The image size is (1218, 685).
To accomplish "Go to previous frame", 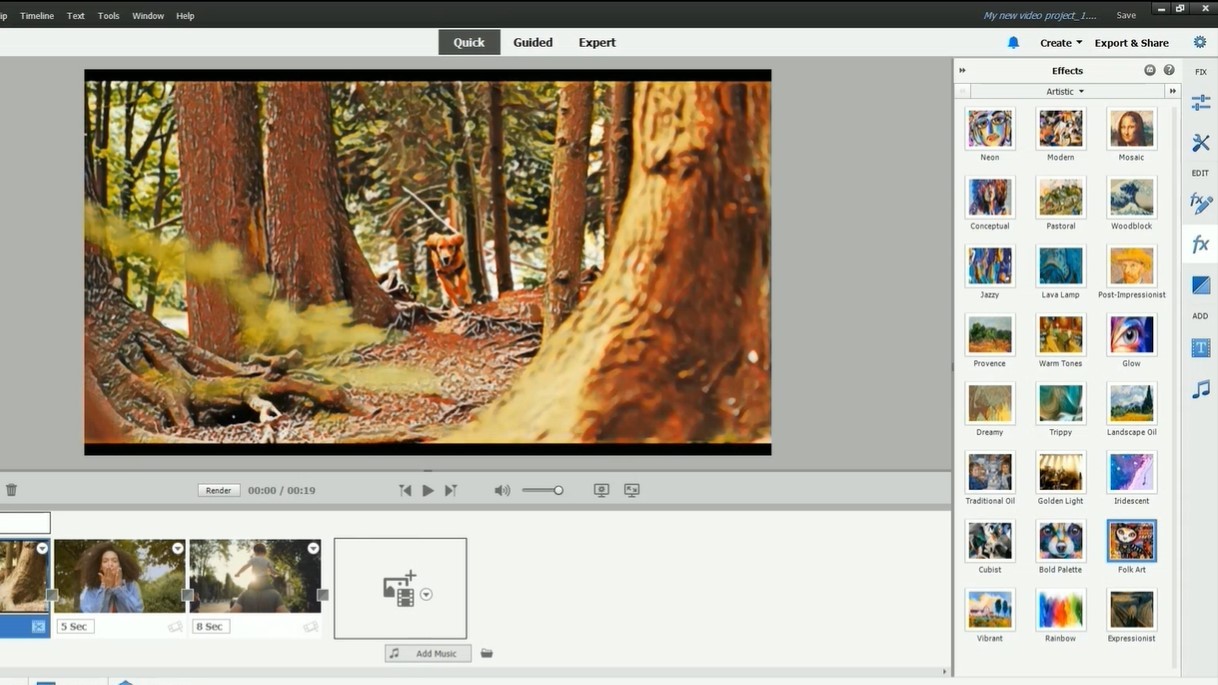I will coord(405,490).
